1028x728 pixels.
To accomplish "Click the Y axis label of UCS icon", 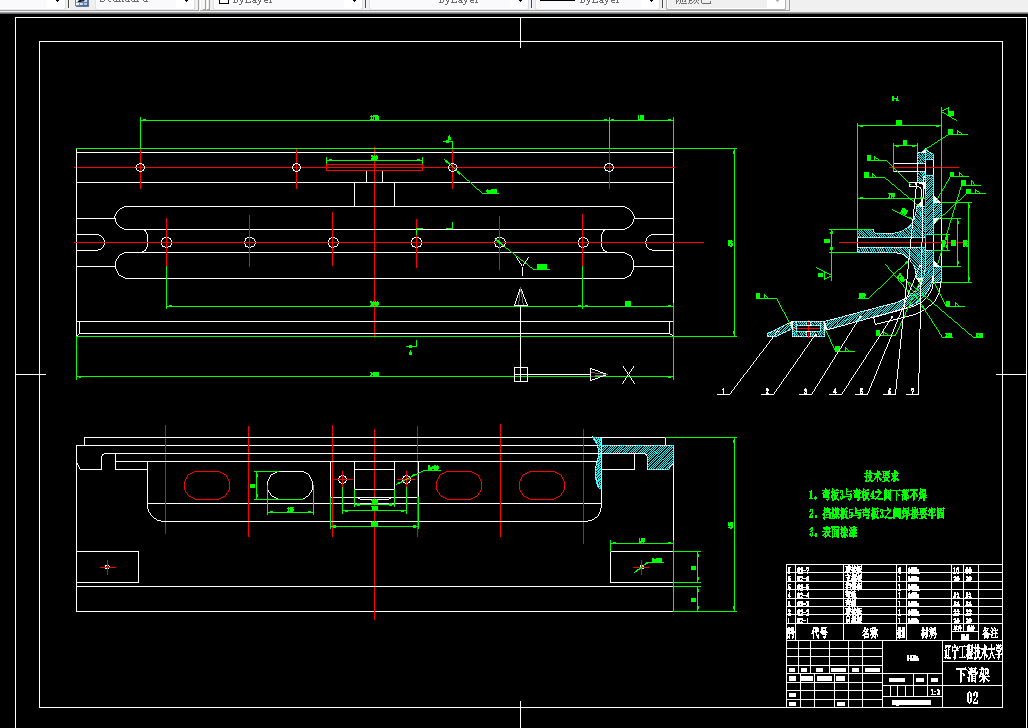I will pos(523,266).
